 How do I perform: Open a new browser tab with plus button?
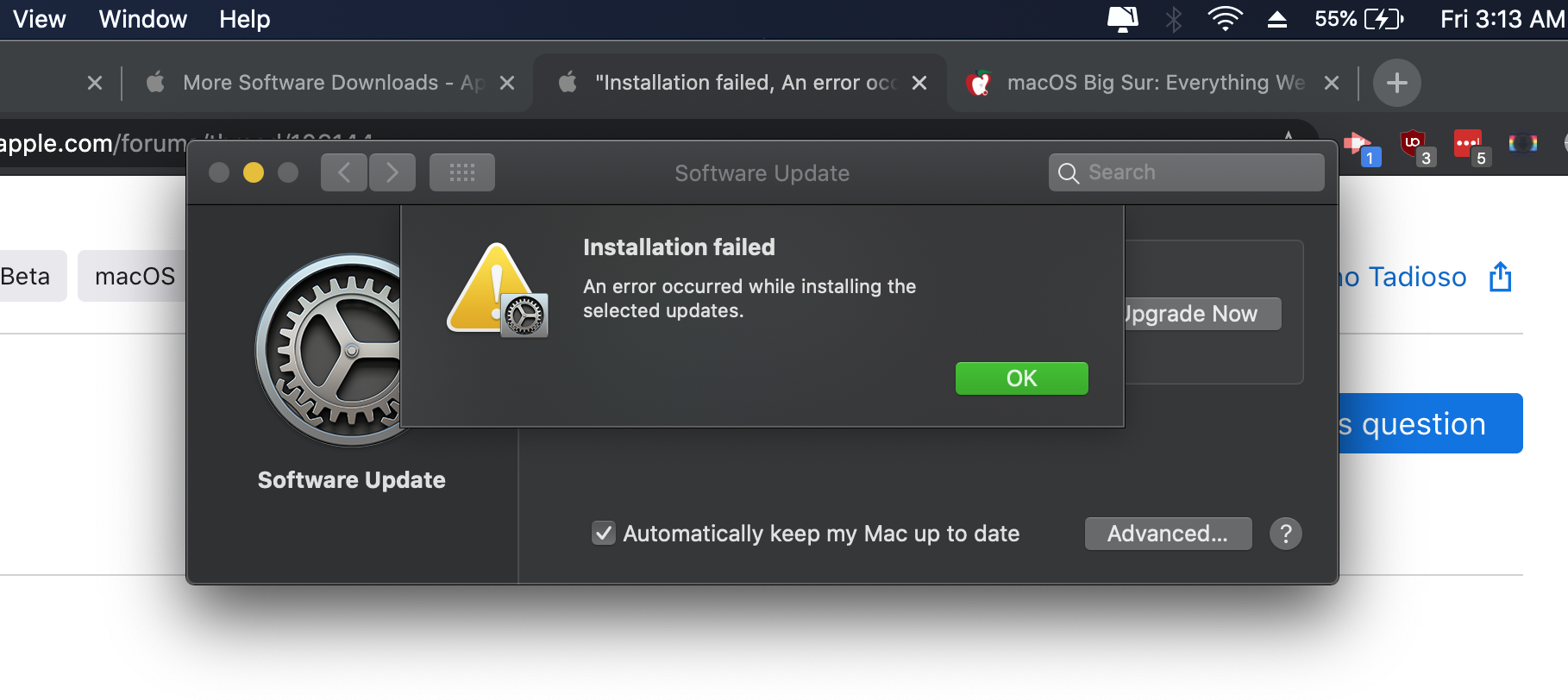[1396, 83]
